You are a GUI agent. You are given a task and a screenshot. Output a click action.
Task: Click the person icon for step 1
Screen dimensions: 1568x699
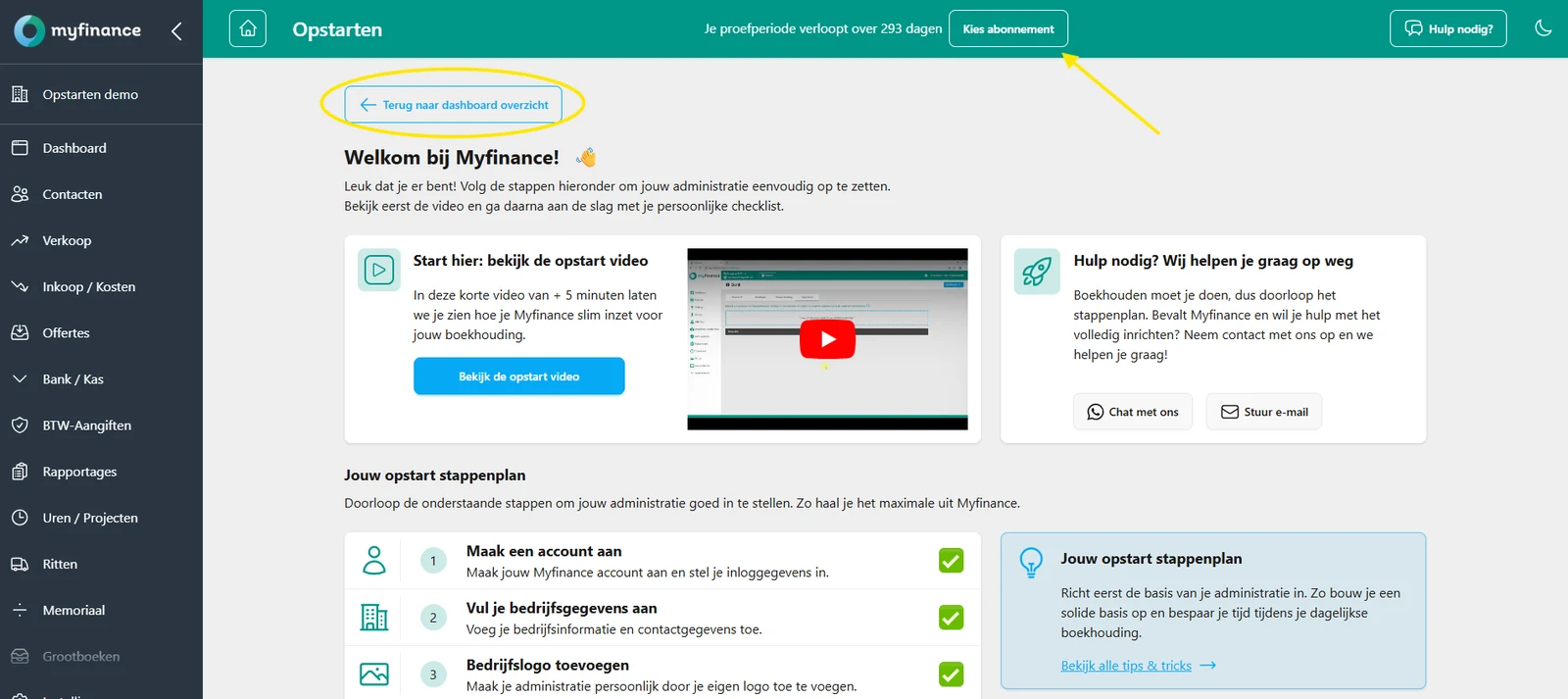point(374,561)
